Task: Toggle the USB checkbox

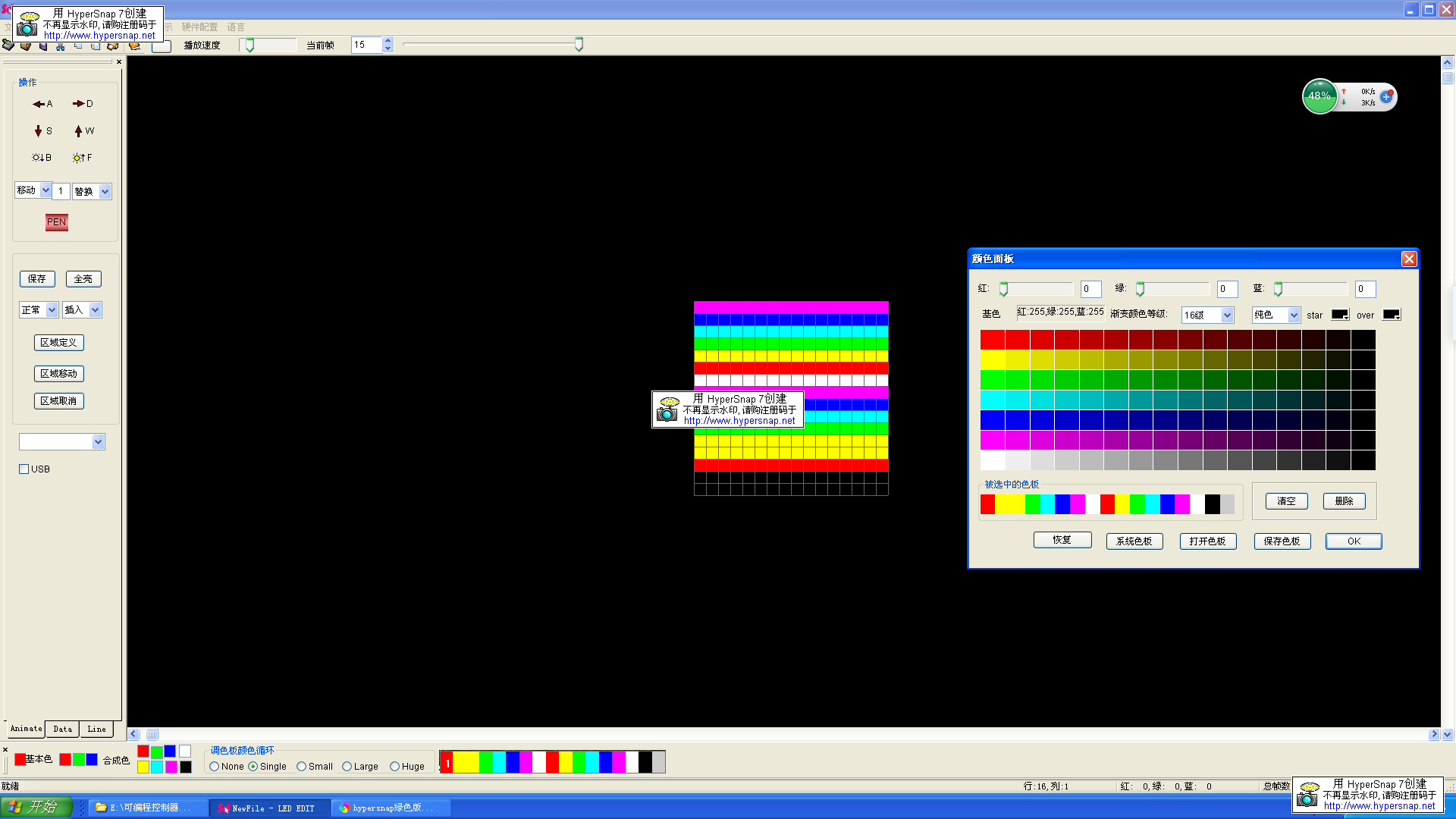Action: click(24, 469)
